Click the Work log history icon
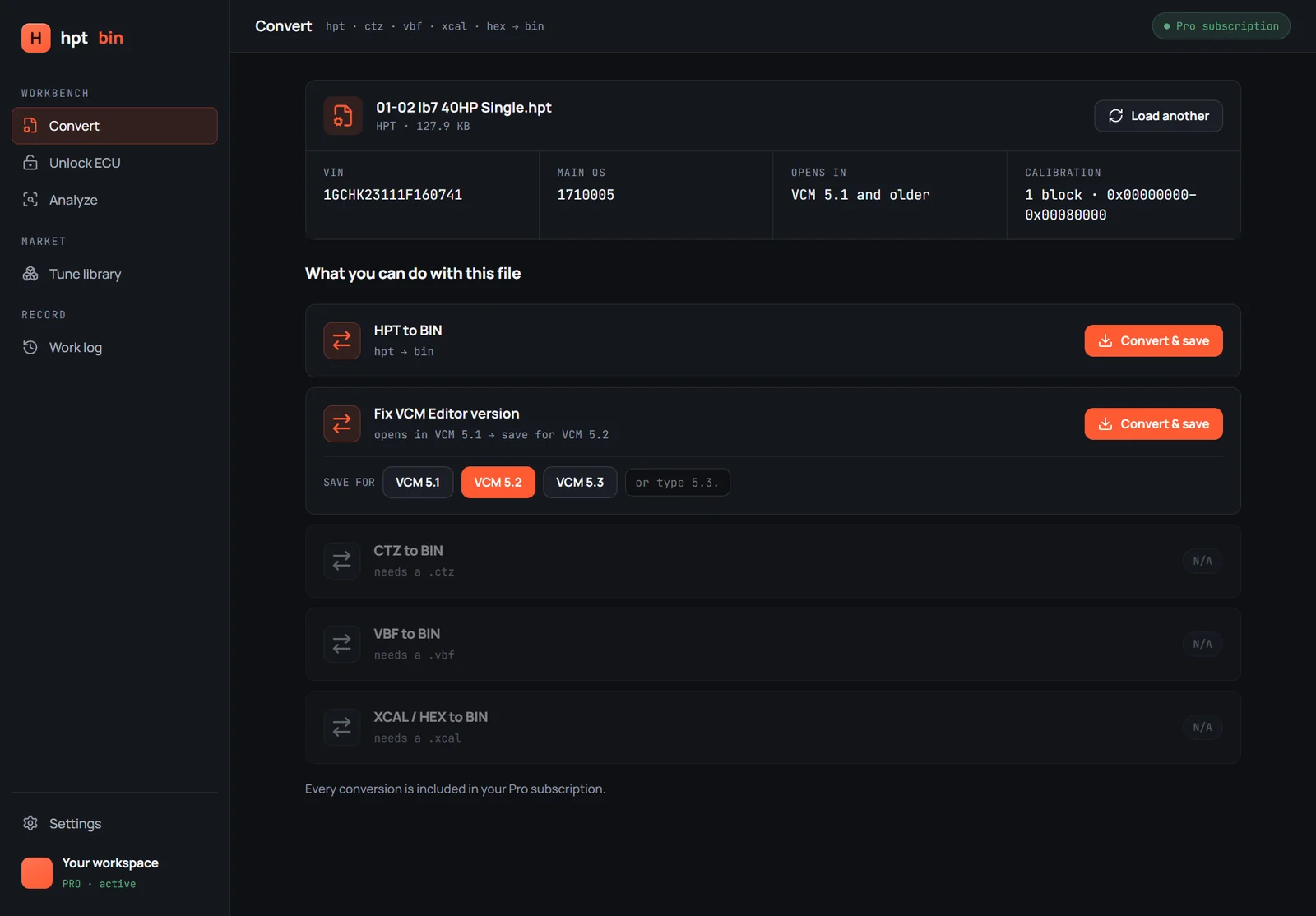 click(30, 347)
